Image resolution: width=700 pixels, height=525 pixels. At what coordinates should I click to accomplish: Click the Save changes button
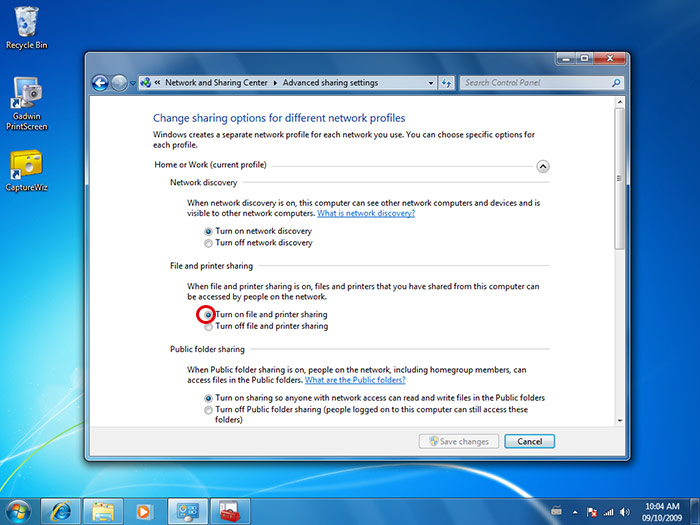459,442
